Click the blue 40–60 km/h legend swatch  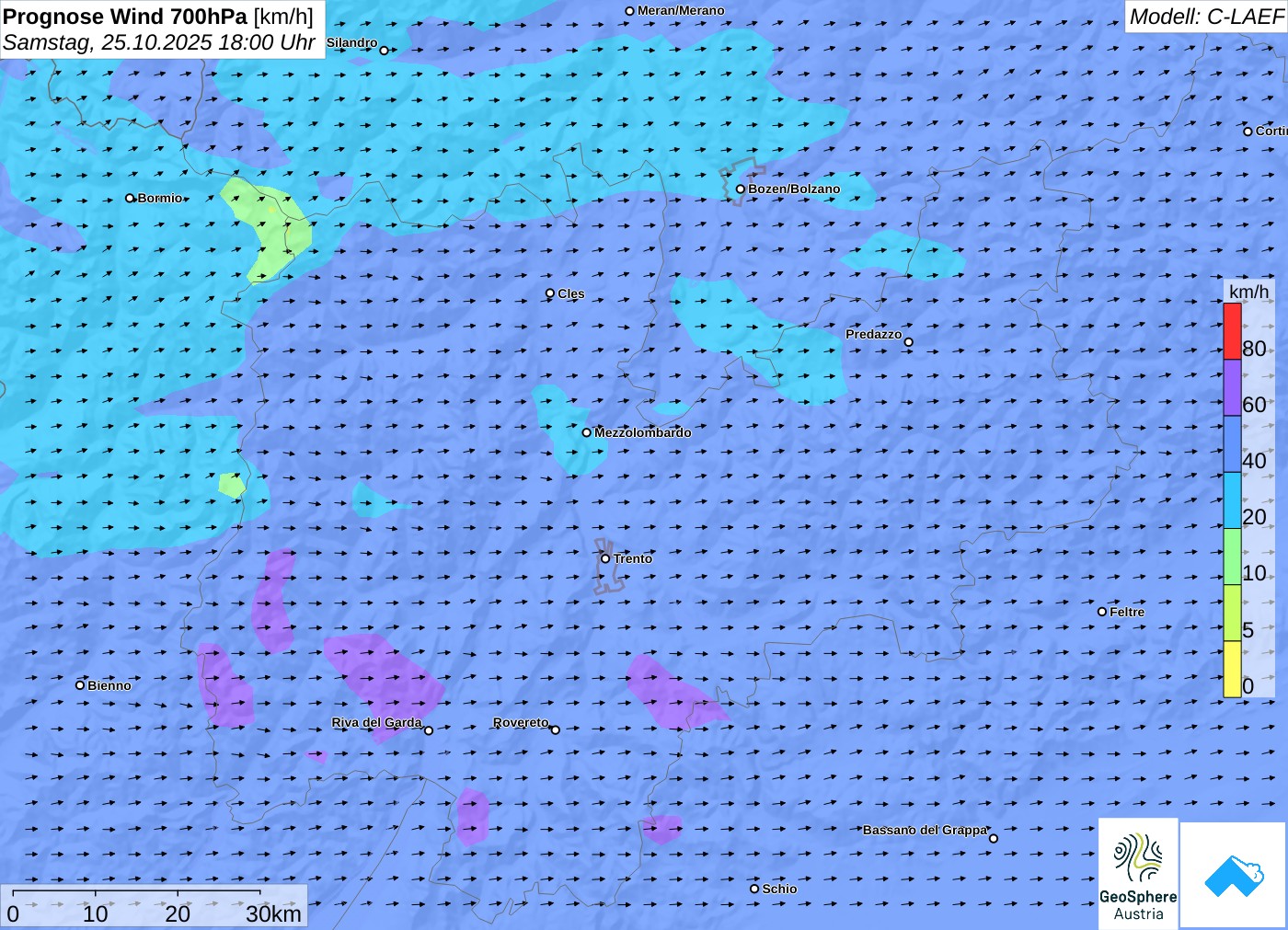[1232, 444]
